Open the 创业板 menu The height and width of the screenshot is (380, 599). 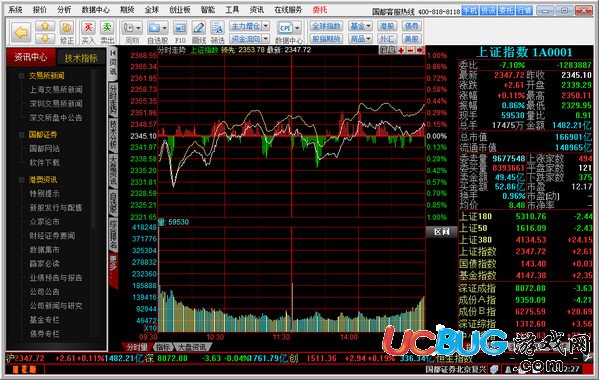pyautogui.click(x=180, y=10)
